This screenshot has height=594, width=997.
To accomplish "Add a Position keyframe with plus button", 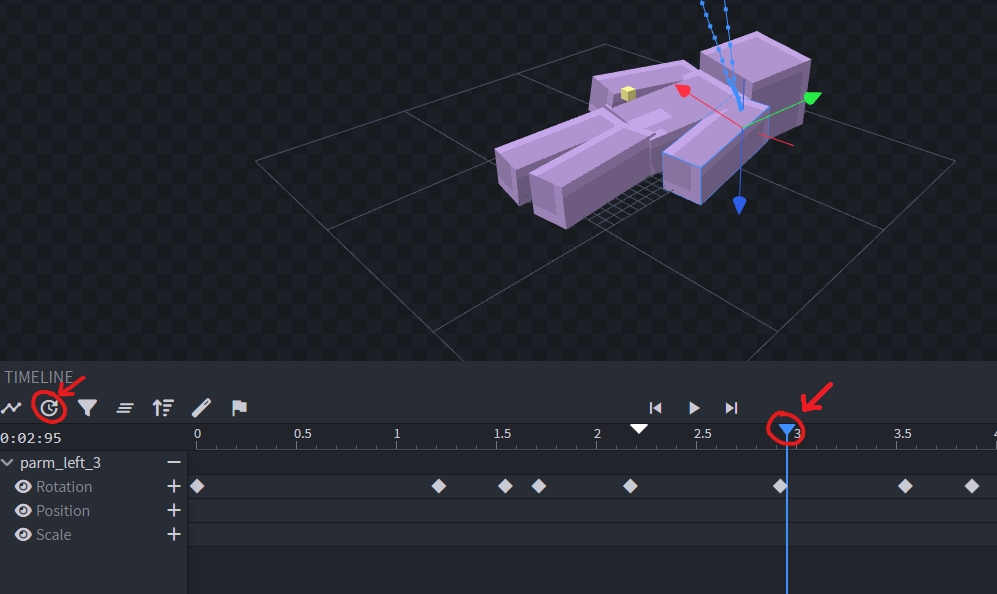I will click(x=174, y=511).
